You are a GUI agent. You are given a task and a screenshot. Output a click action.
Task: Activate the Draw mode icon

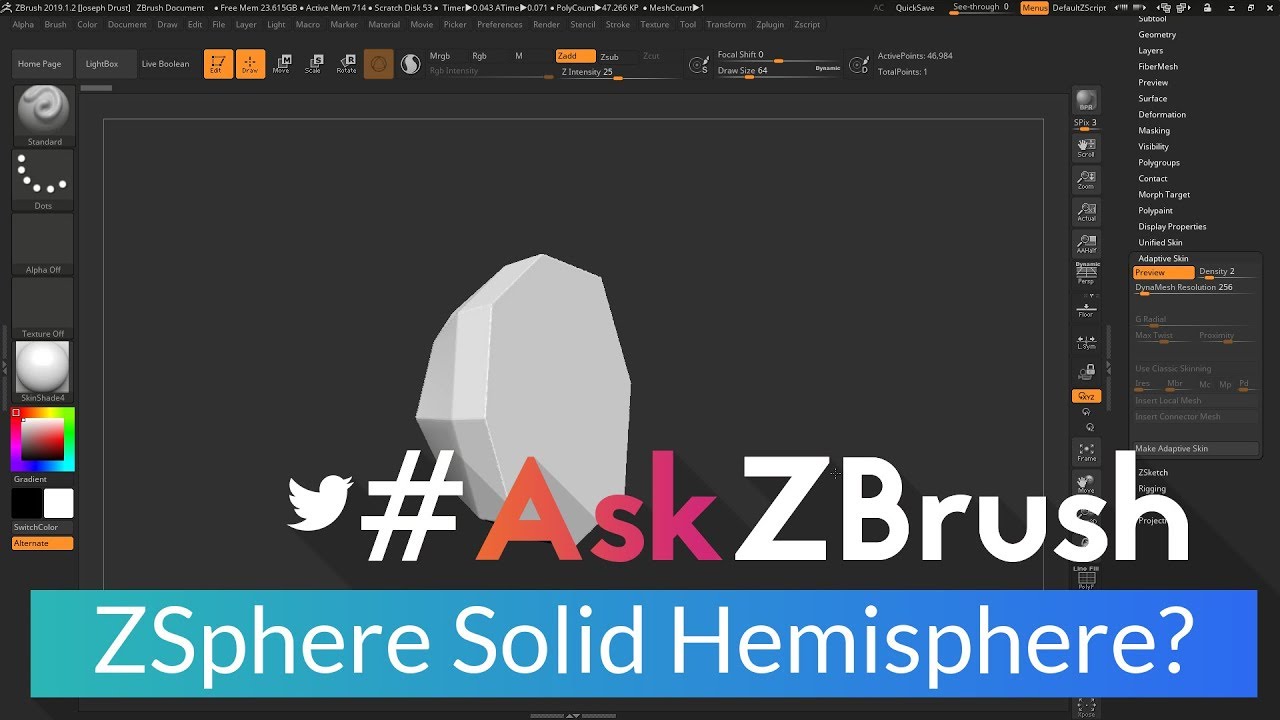[250, 64]
